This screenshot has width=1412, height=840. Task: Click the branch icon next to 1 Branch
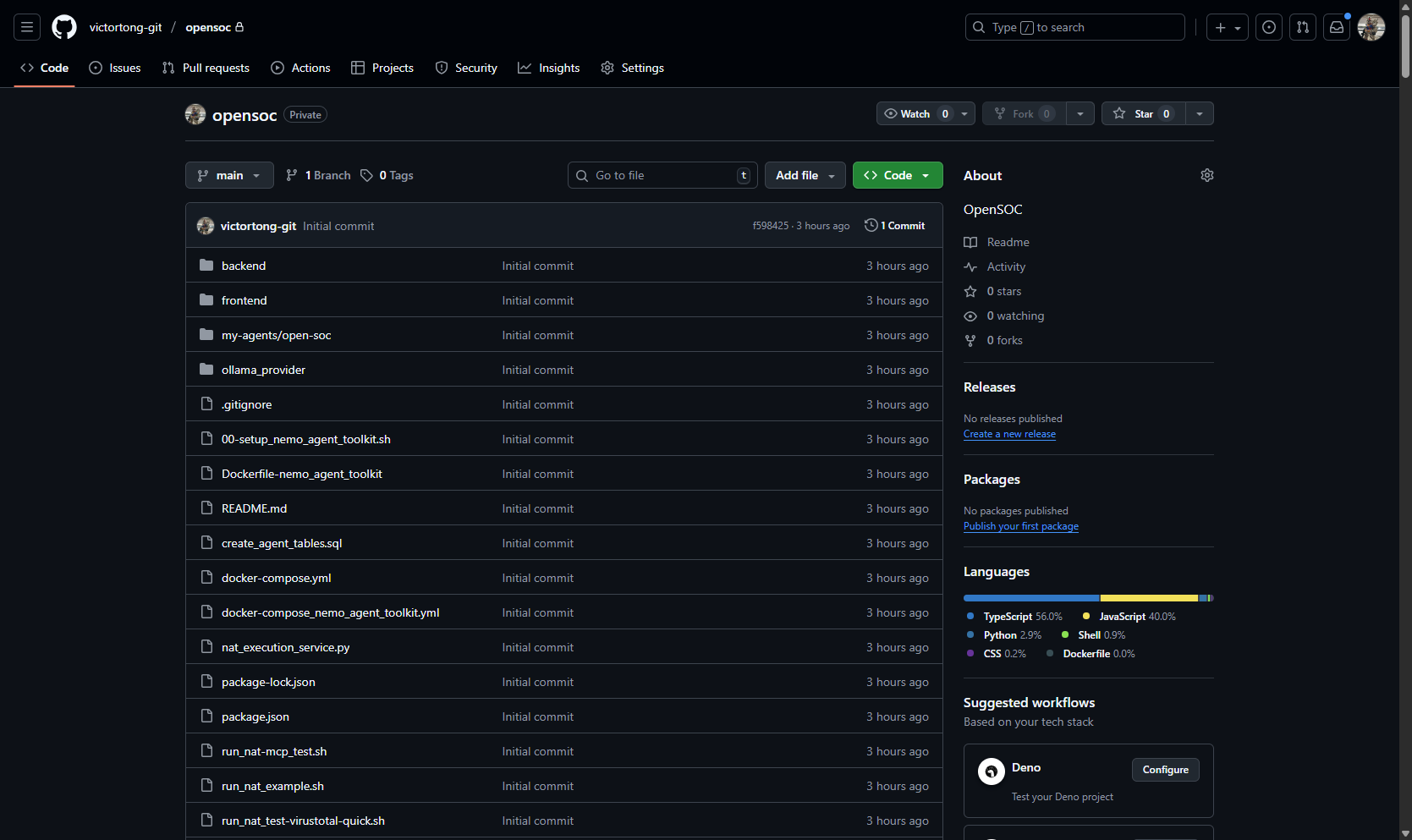[292, 175]
